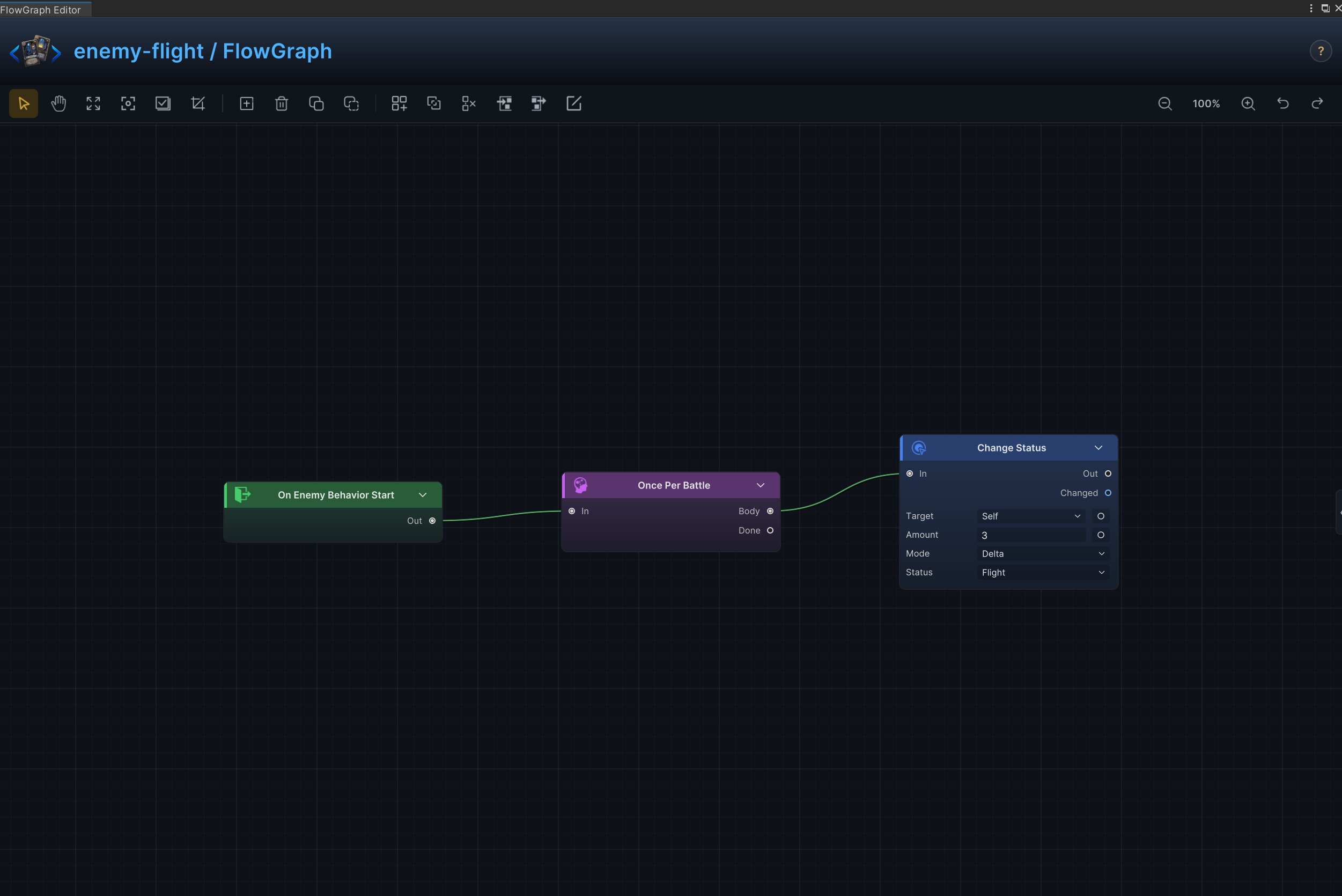The image size is (1342, 896).
Task: Activate the hand pan tool
Action: 58,103
